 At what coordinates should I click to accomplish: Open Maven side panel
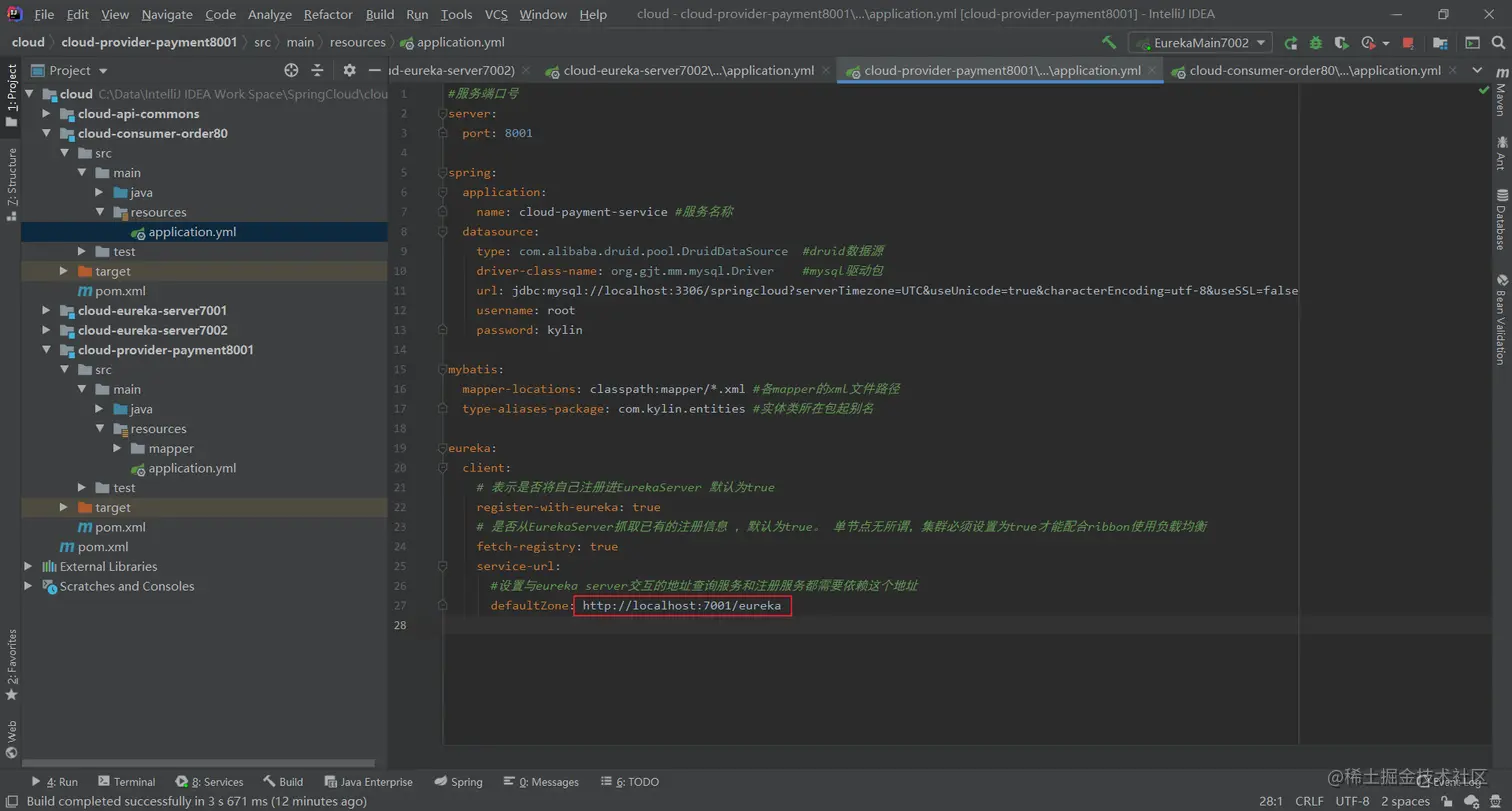(1501, 94)
